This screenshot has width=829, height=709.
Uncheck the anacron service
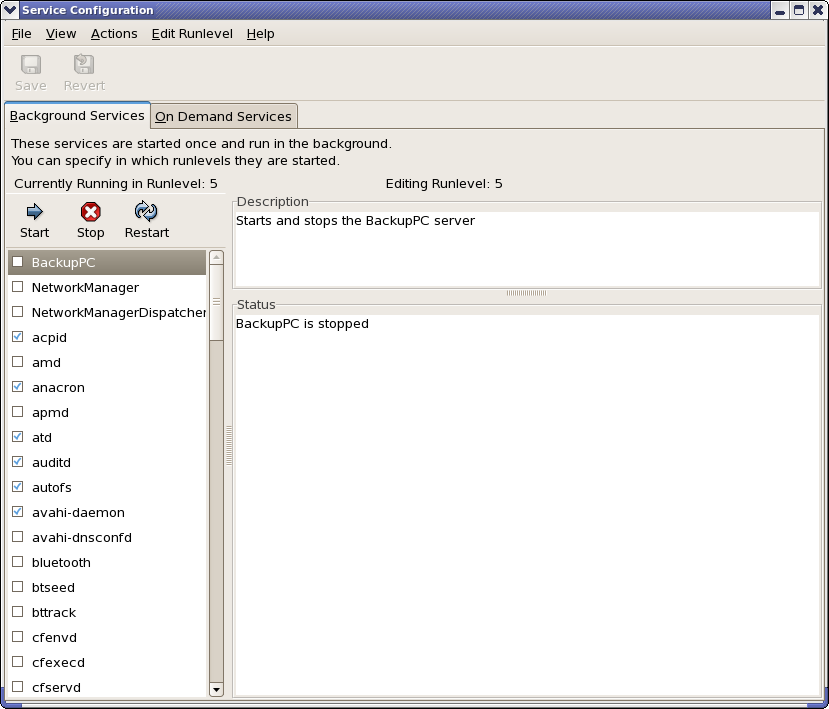tap(17, 386)
